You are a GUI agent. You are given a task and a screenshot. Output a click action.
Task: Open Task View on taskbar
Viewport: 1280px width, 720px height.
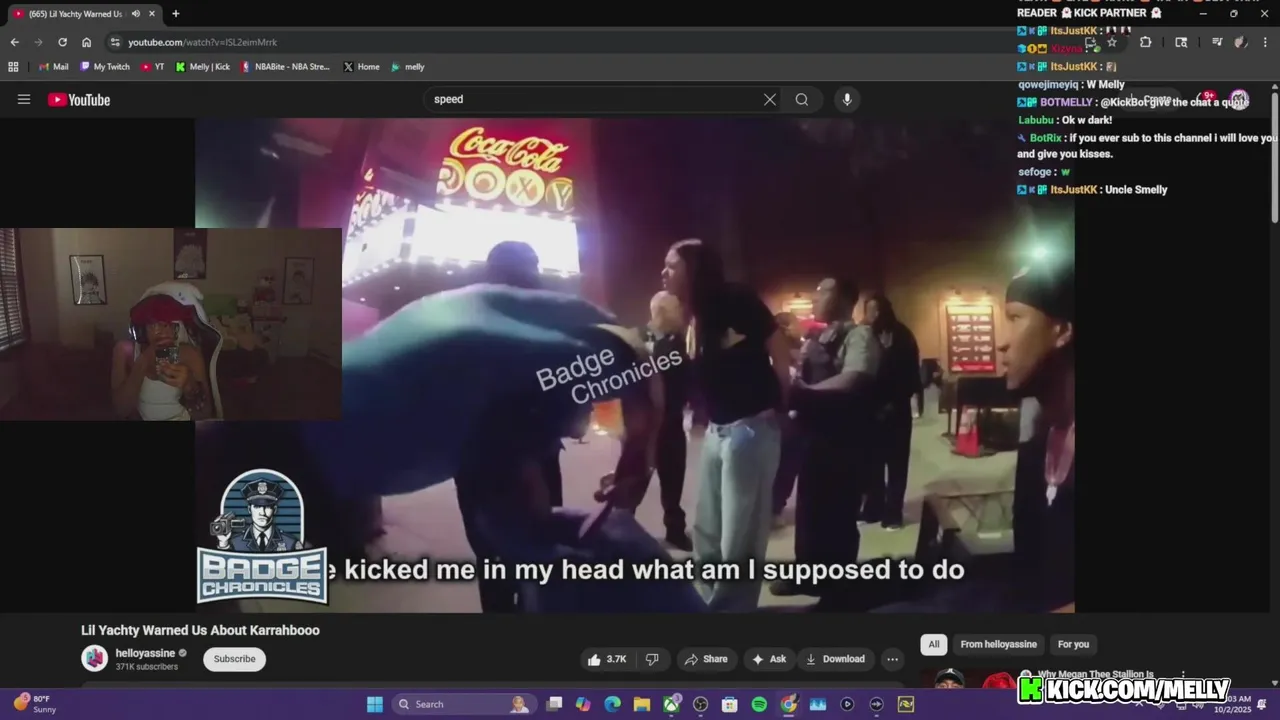point(554,704)
